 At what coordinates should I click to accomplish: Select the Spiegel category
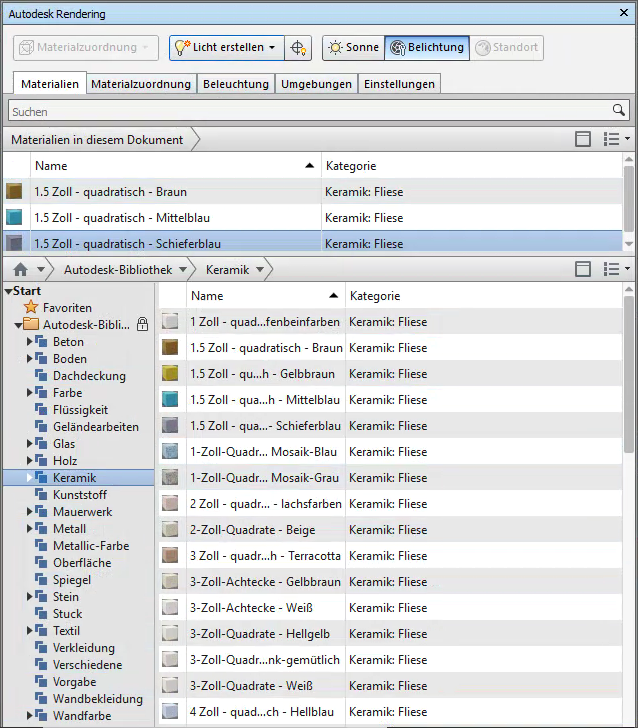[72, 579]
